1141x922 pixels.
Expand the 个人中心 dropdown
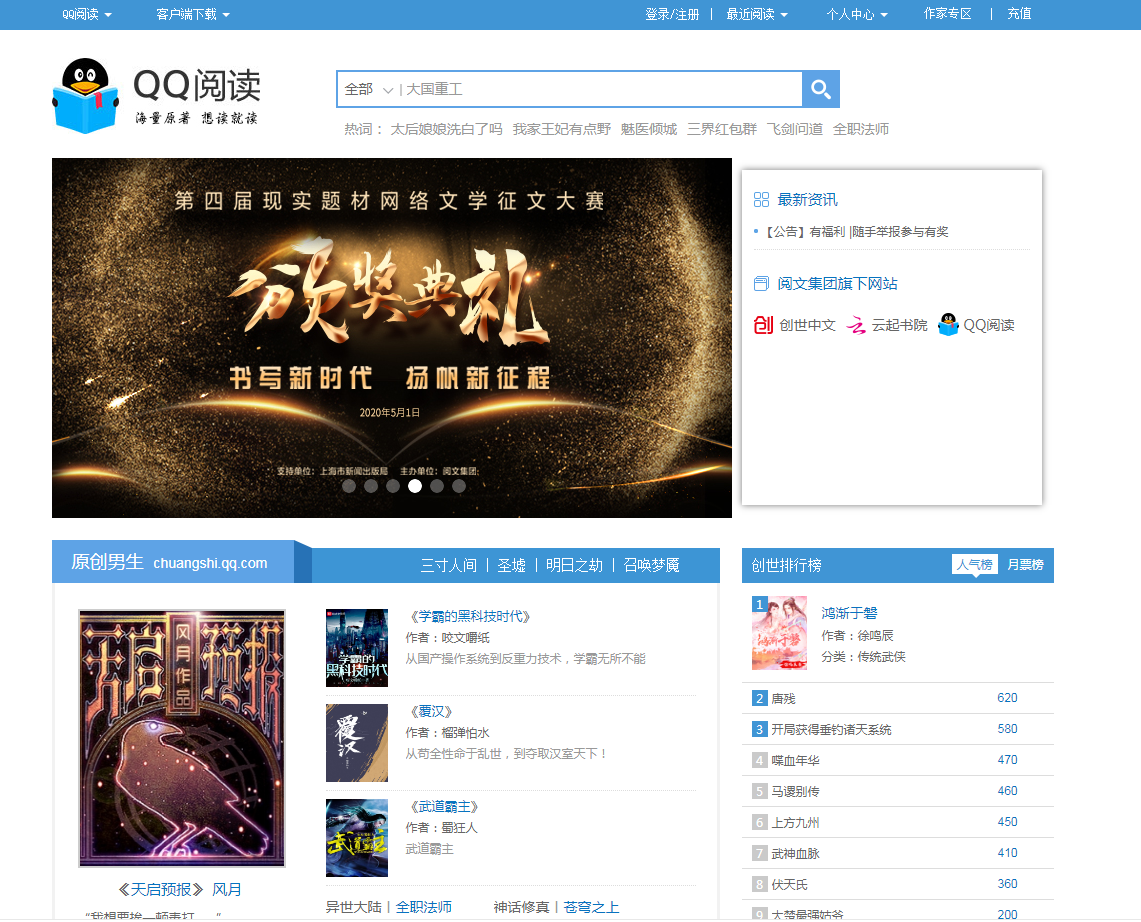pos(857,15)
